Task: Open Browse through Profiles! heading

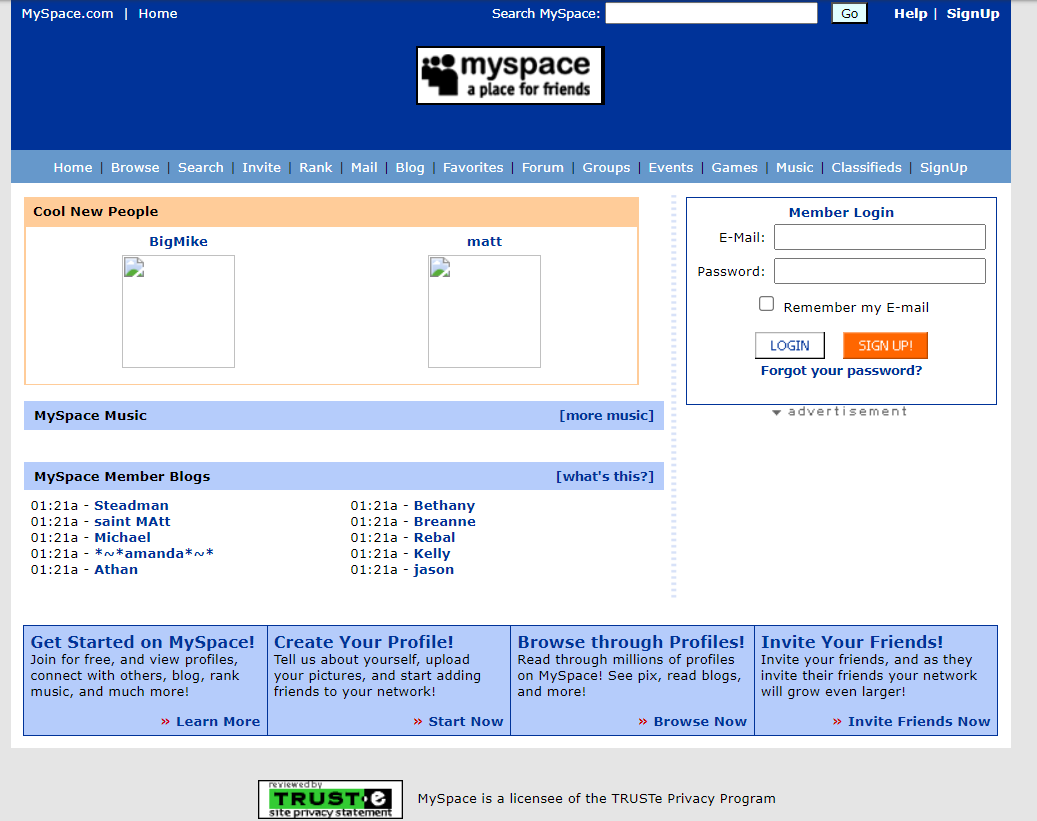Action: (631, 642)
